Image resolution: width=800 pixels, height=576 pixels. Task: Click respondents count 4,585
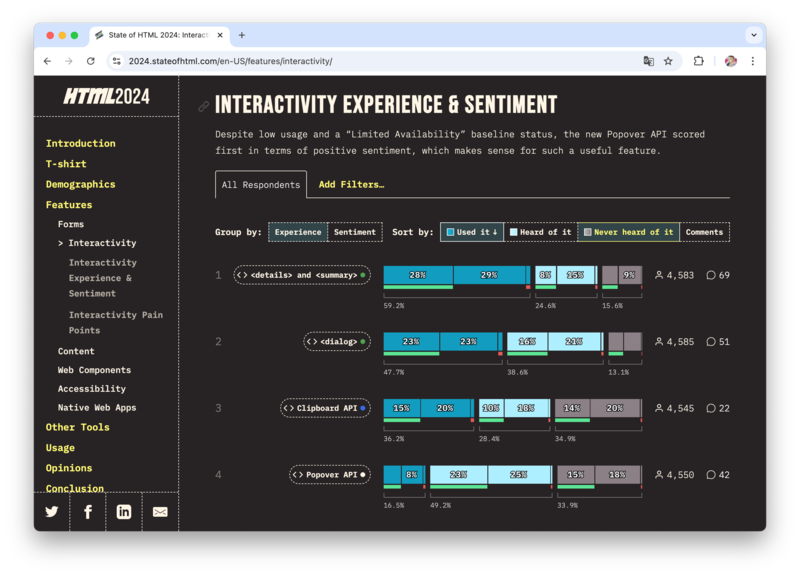point(674,341)
